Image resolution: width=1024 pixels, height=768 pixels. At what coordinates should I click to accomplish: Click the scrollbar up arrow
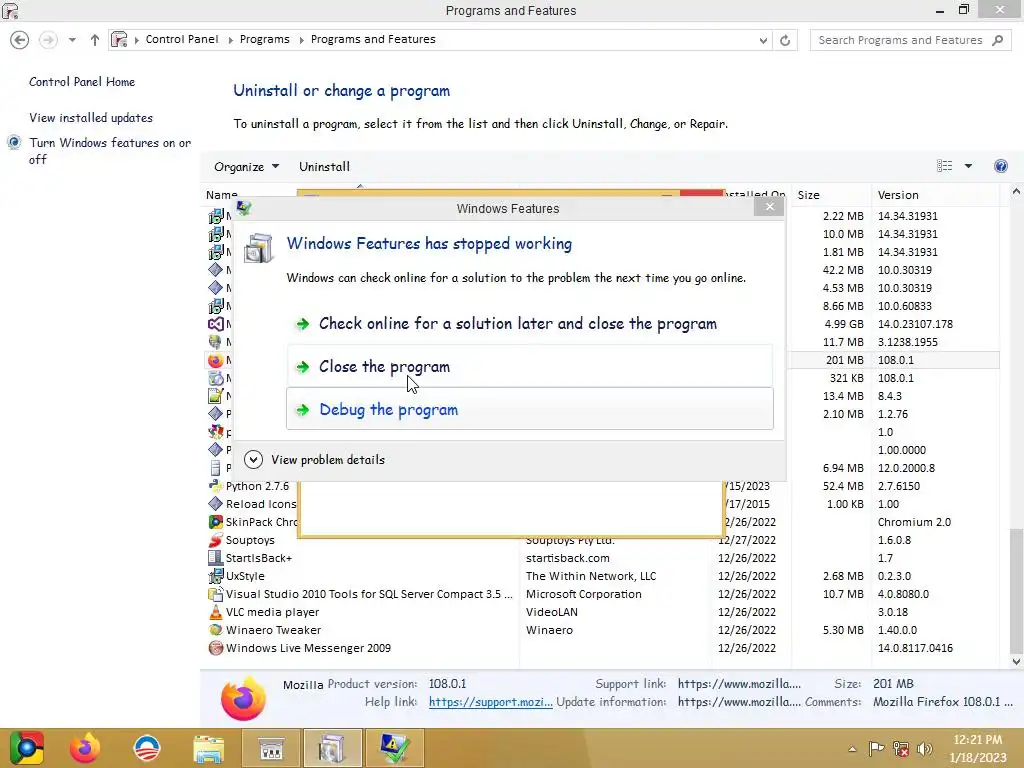click(x=1016, y=192)
